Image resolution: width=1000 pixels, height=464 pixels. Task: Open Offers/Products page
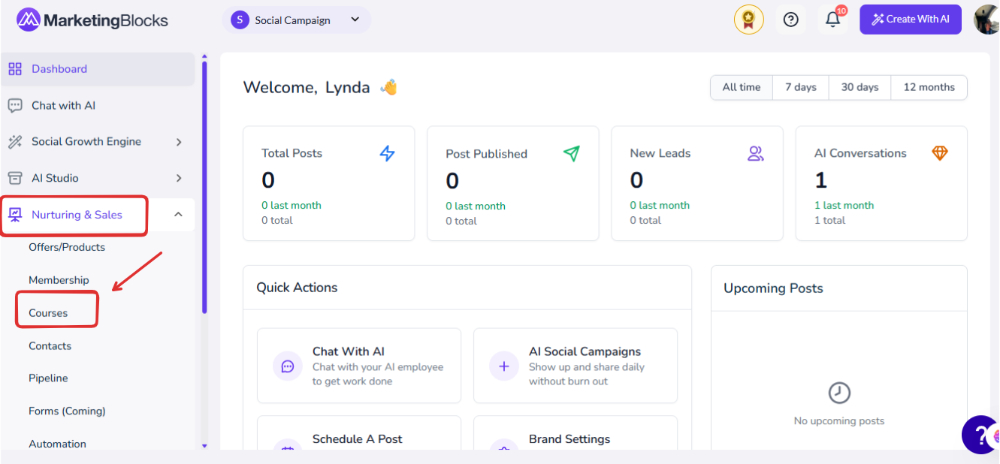[67, 247]
